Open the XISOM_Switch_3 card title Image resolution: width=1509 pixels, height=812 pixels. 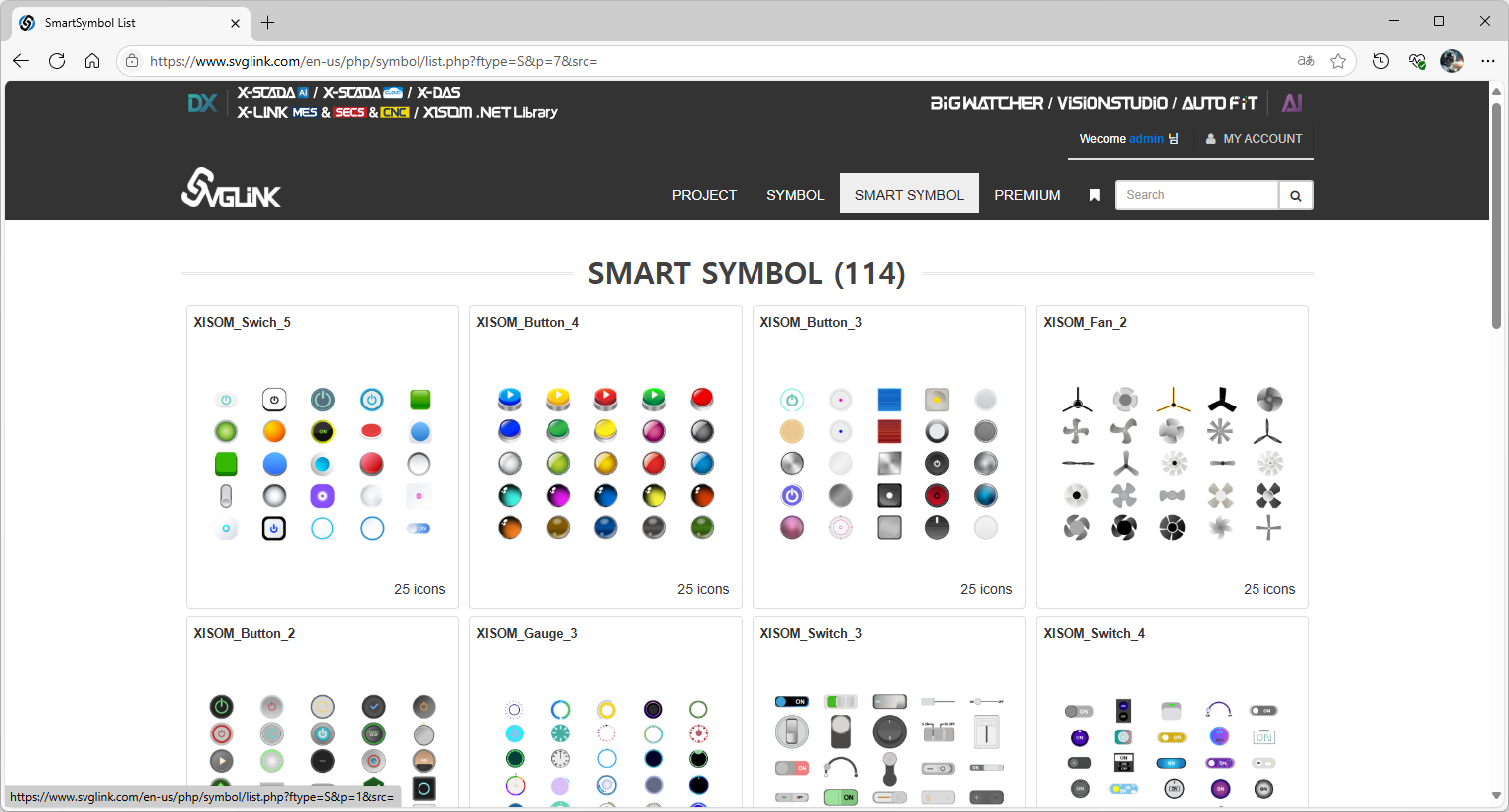click(810, 633)
